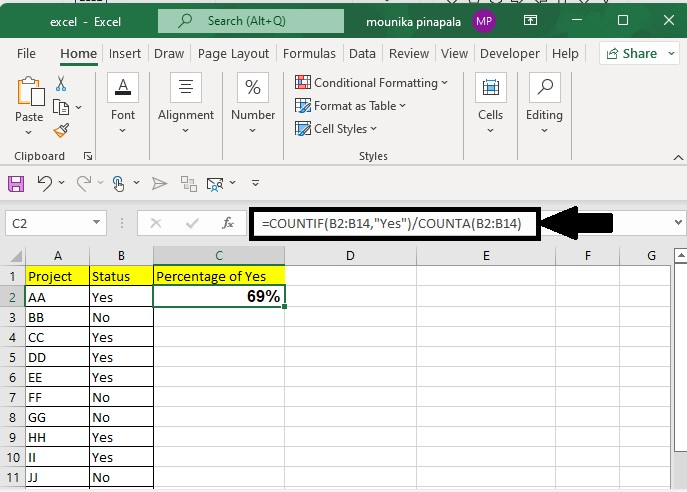
Task: Expand the formula bar
Action: click(678, 223)
